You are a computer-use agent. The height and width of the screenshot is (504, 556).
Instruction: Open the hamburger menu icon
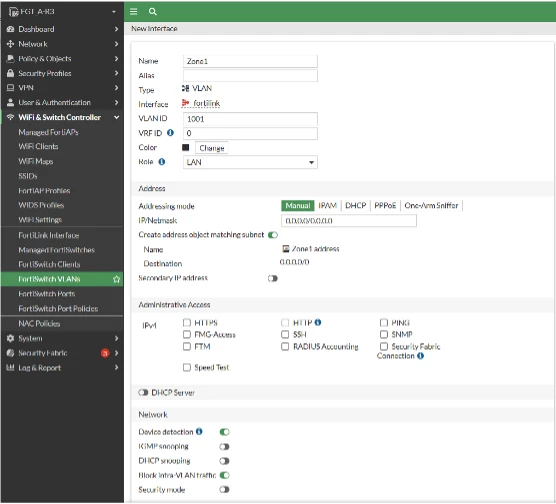pos(133,12)
